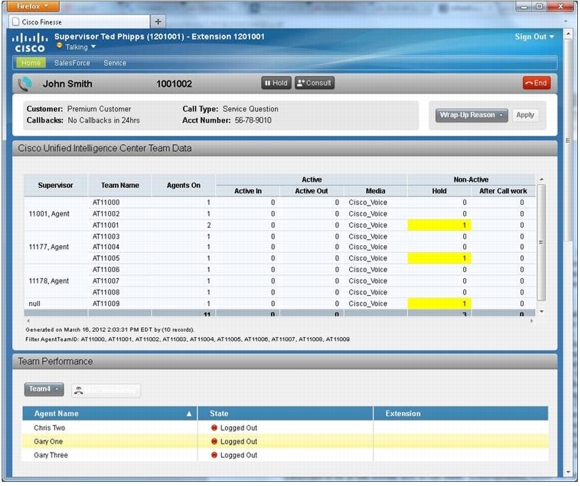This screenshot has height=486, width=580.
Task: Click the Service Question call type value
Action: point(250,109)
